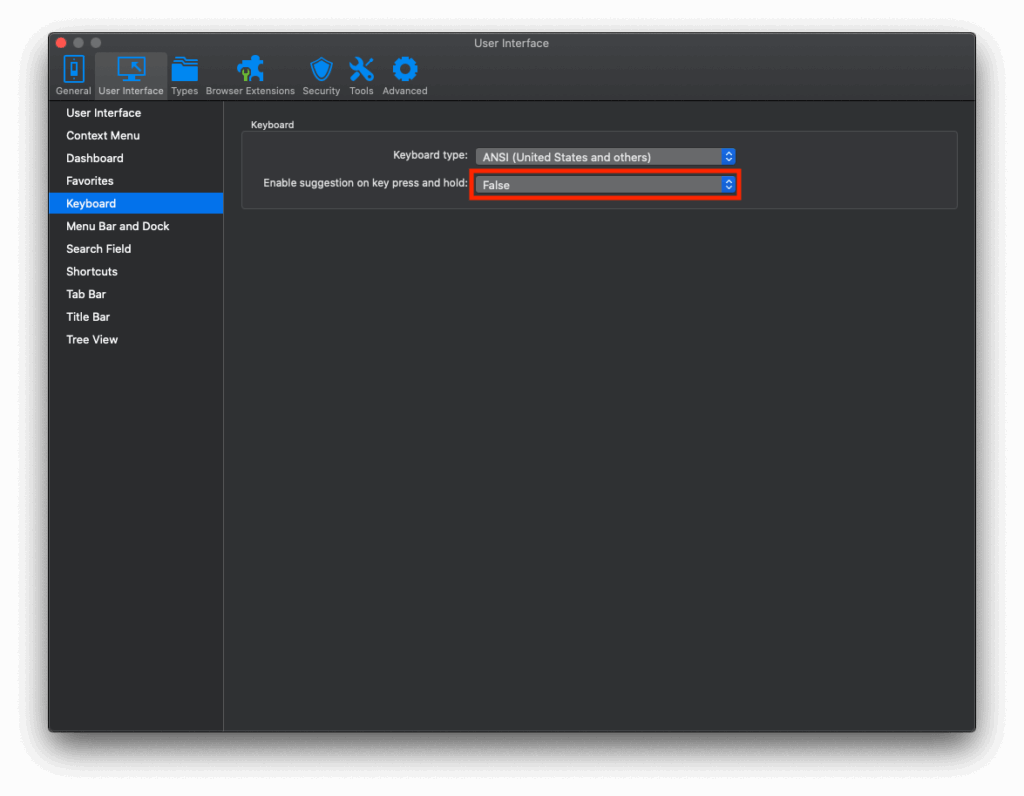Screen dimensions: 1024x796
Task: Open the suggestion on key press dropdown
Action: tap(605, 185)
